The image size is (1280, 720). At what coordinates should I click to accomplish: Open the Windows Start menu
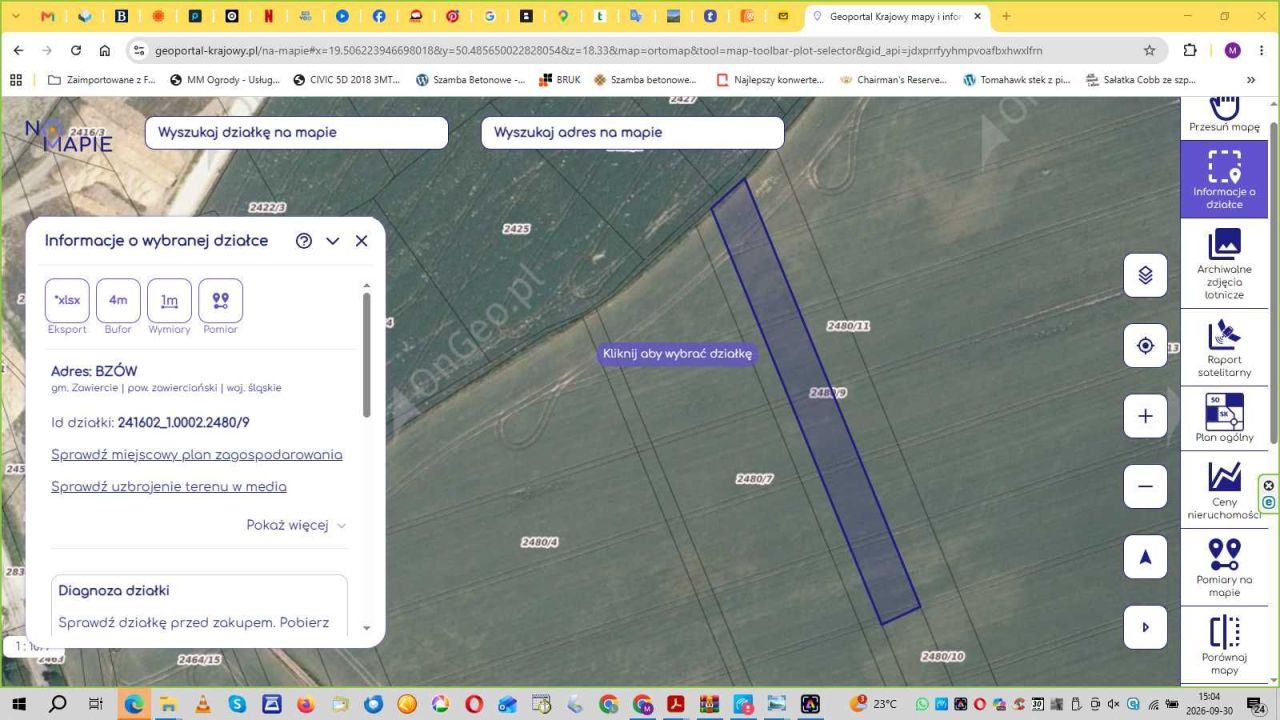20,704
